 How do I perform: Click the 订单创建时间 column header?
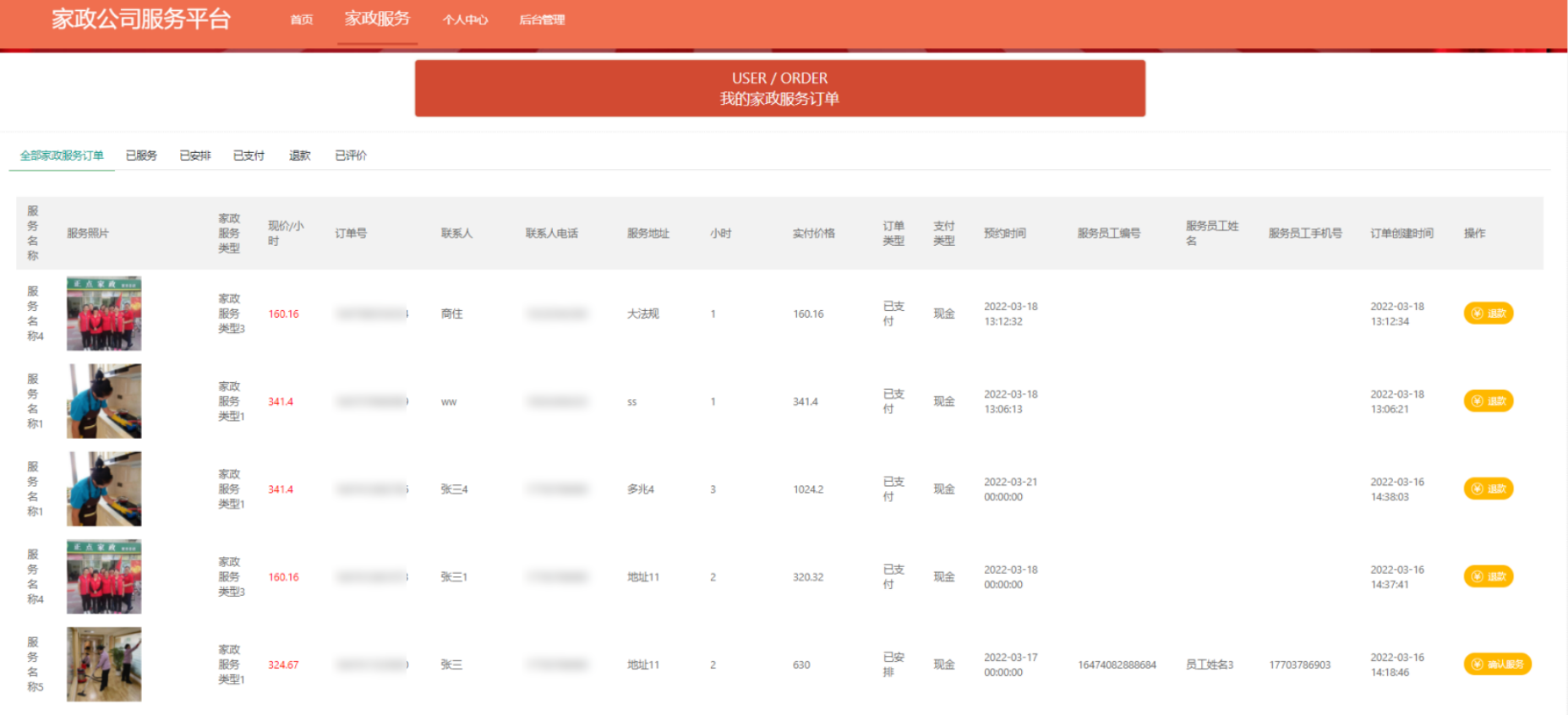[1402, 233]
